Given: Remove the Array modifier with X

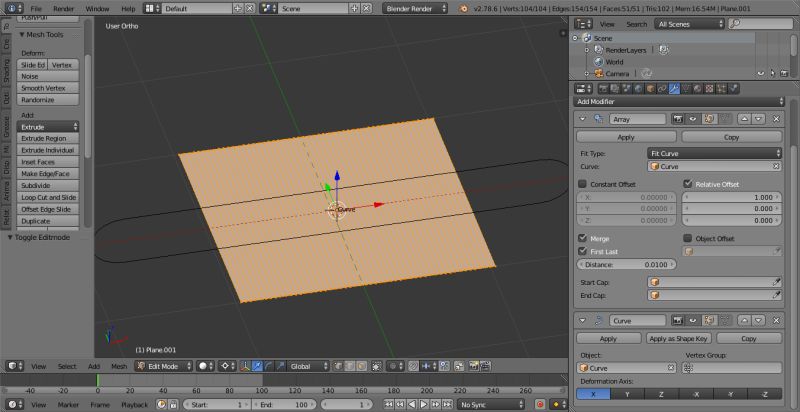Looking at the screenshot, I should pyautogui.click(x=776, y=119).
